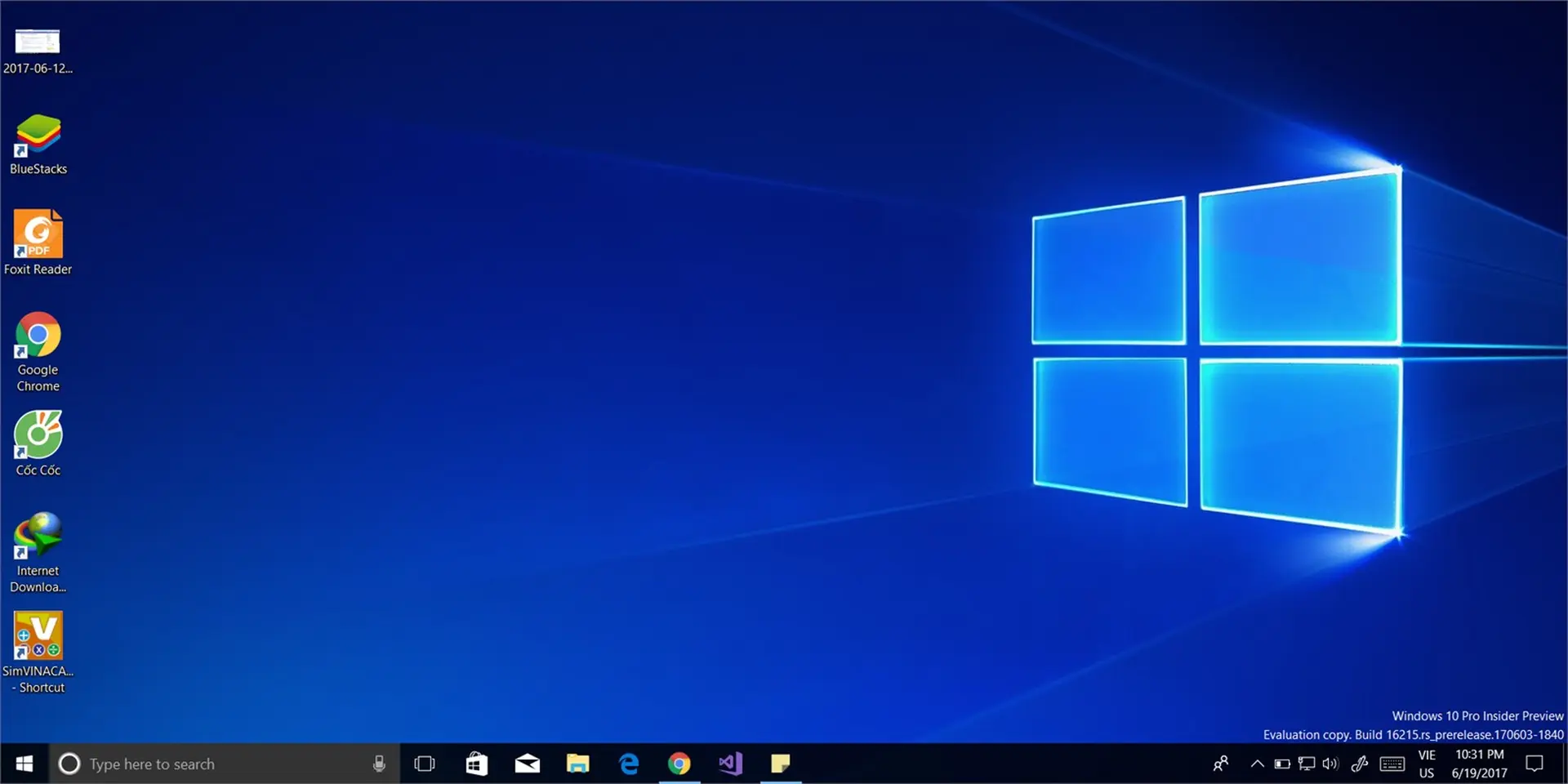The image size is (1568, 784).
Task: Open the volume control in the system tray
Action: point(1331,764)
